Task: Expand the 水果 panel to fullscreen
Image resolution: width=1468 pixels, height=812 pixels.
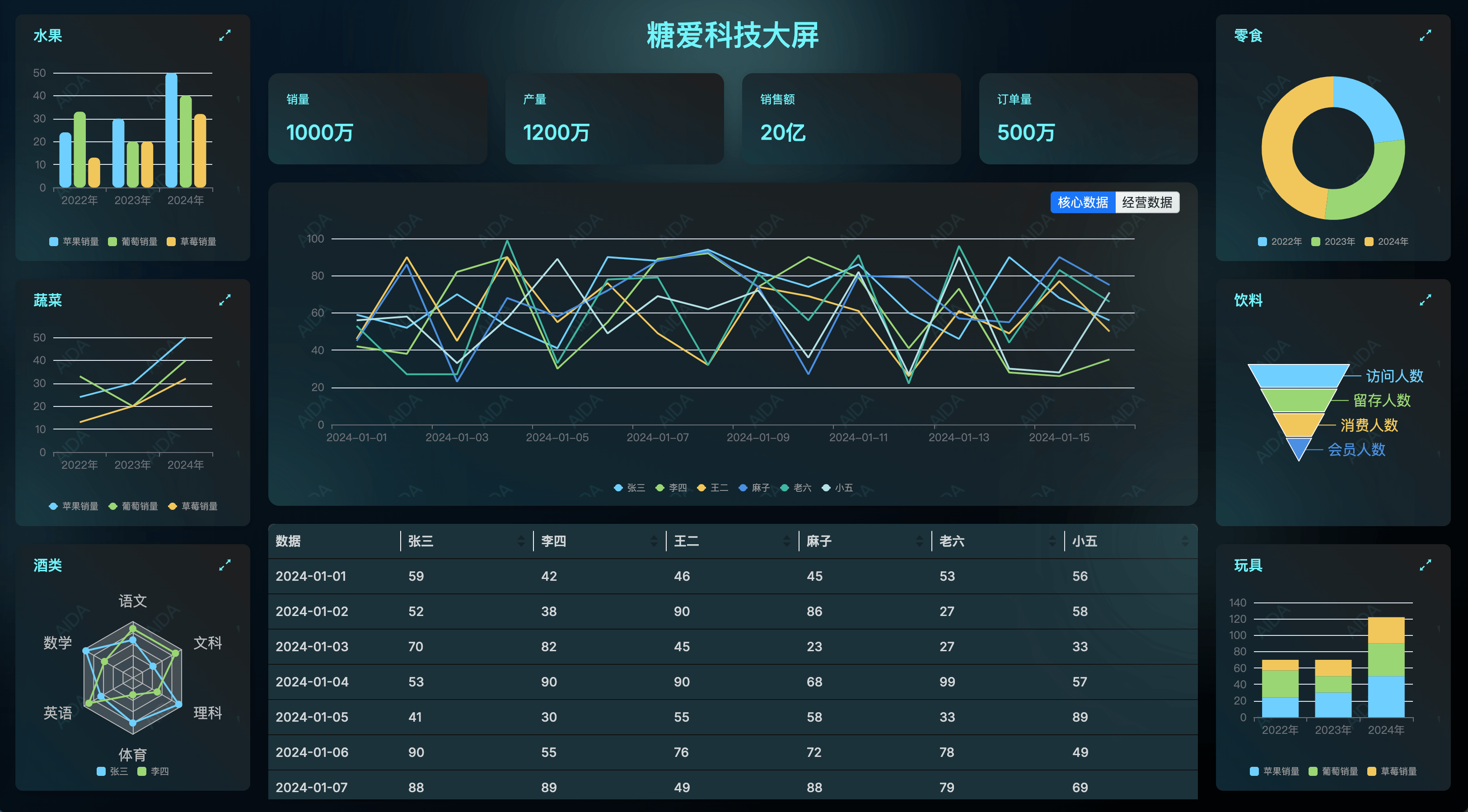Action: tap(224, 35)
